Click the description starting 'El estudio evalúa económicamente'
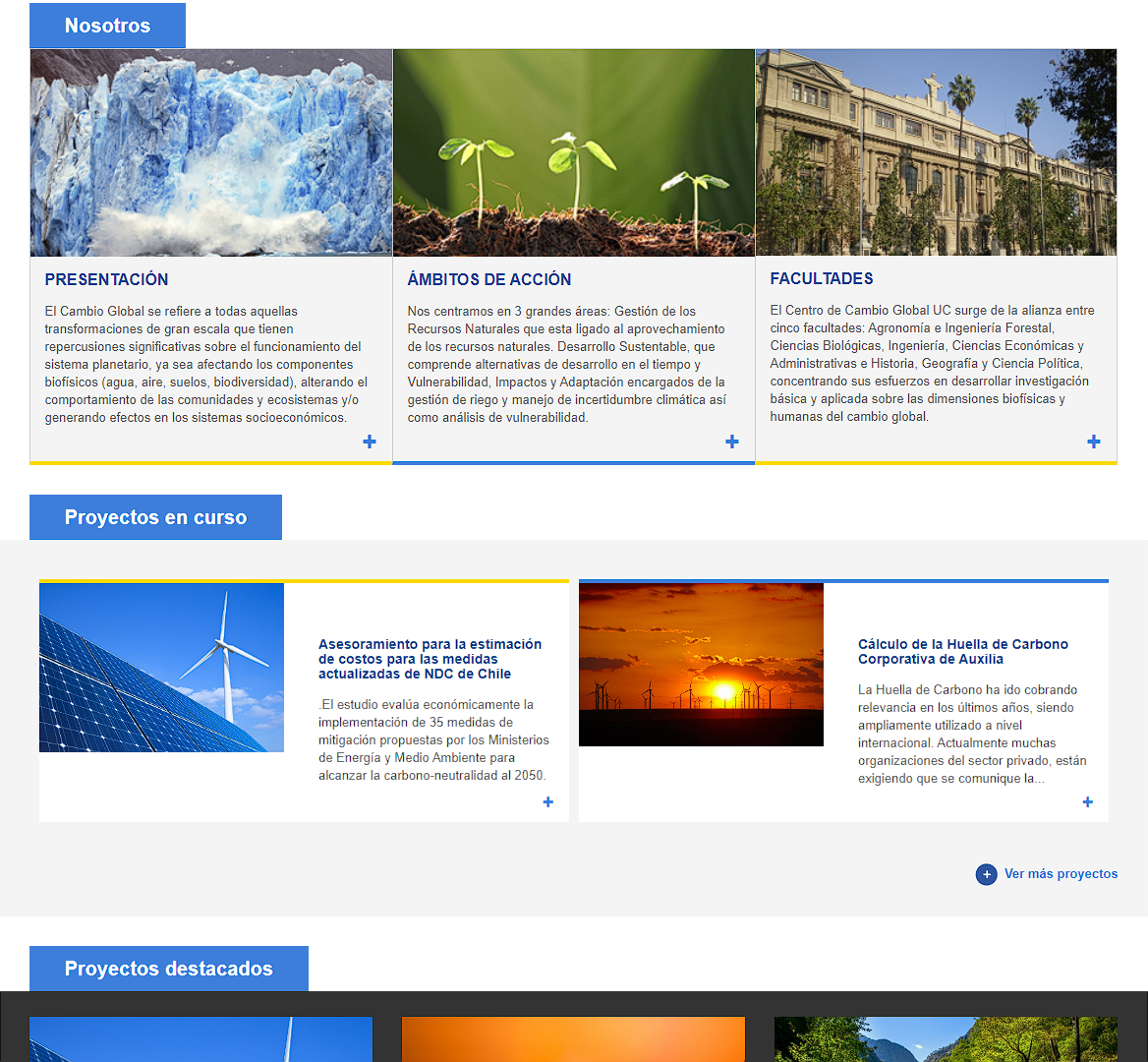Viewport: 1148px width, 1062px height. (433, 739)
